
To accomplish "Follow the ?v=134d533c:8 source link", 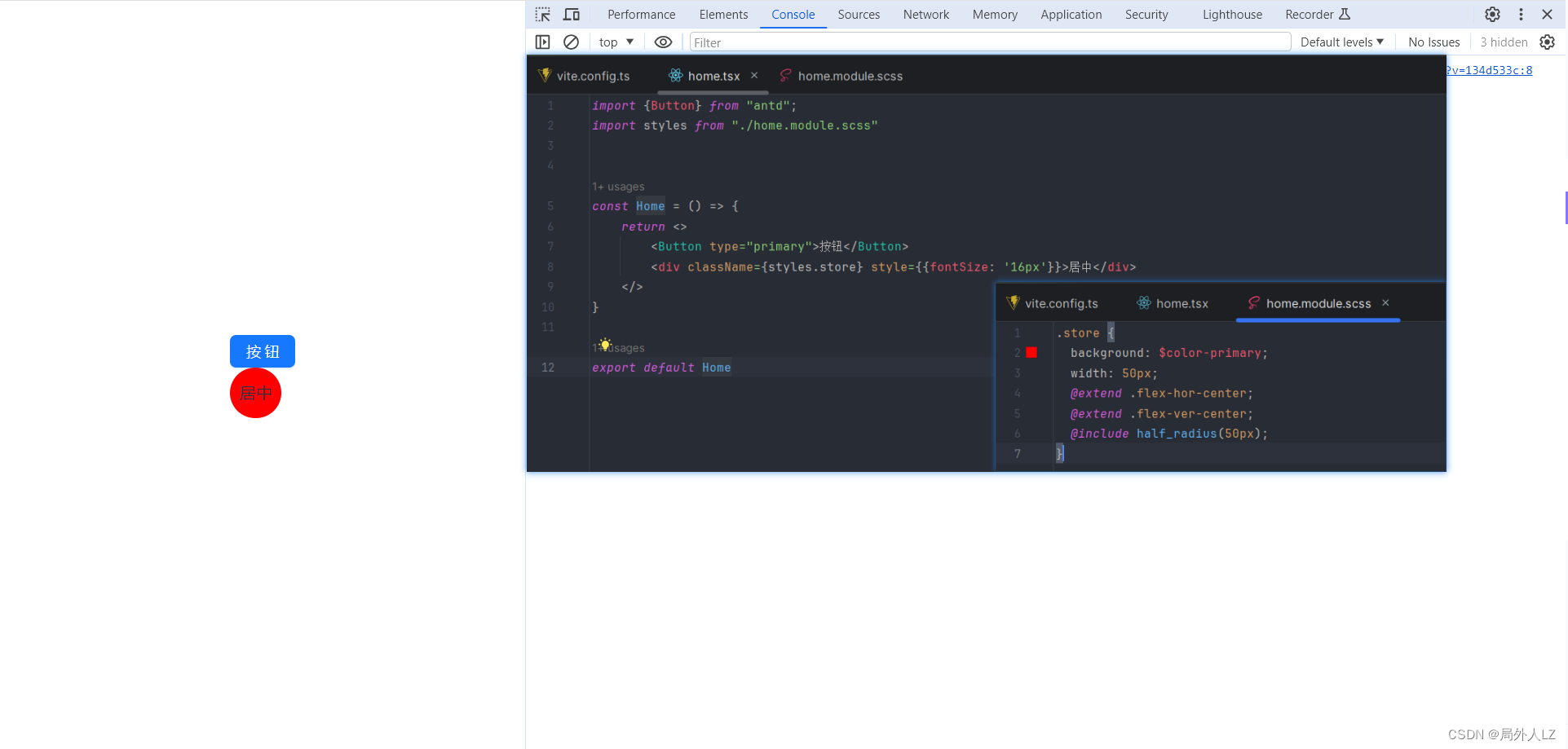I will click(1489, 70).
